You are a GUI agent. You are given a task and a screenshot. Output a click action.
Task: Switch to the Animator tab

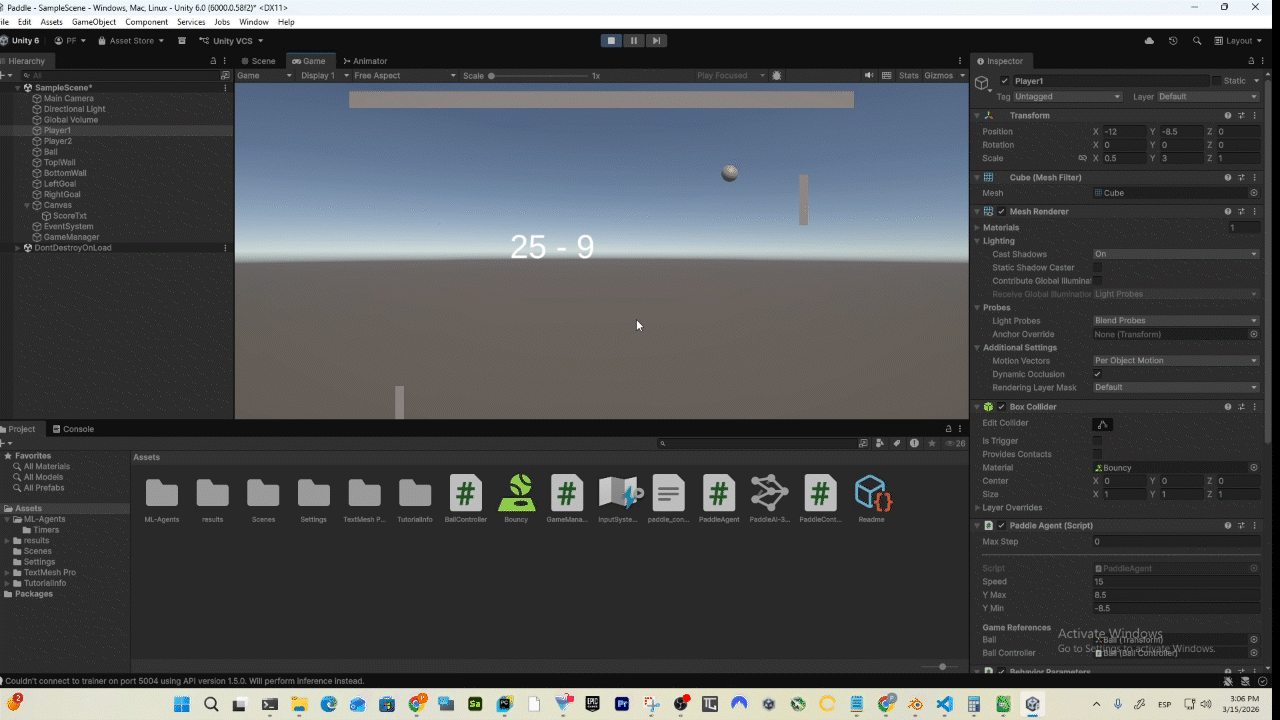[364, 61]
